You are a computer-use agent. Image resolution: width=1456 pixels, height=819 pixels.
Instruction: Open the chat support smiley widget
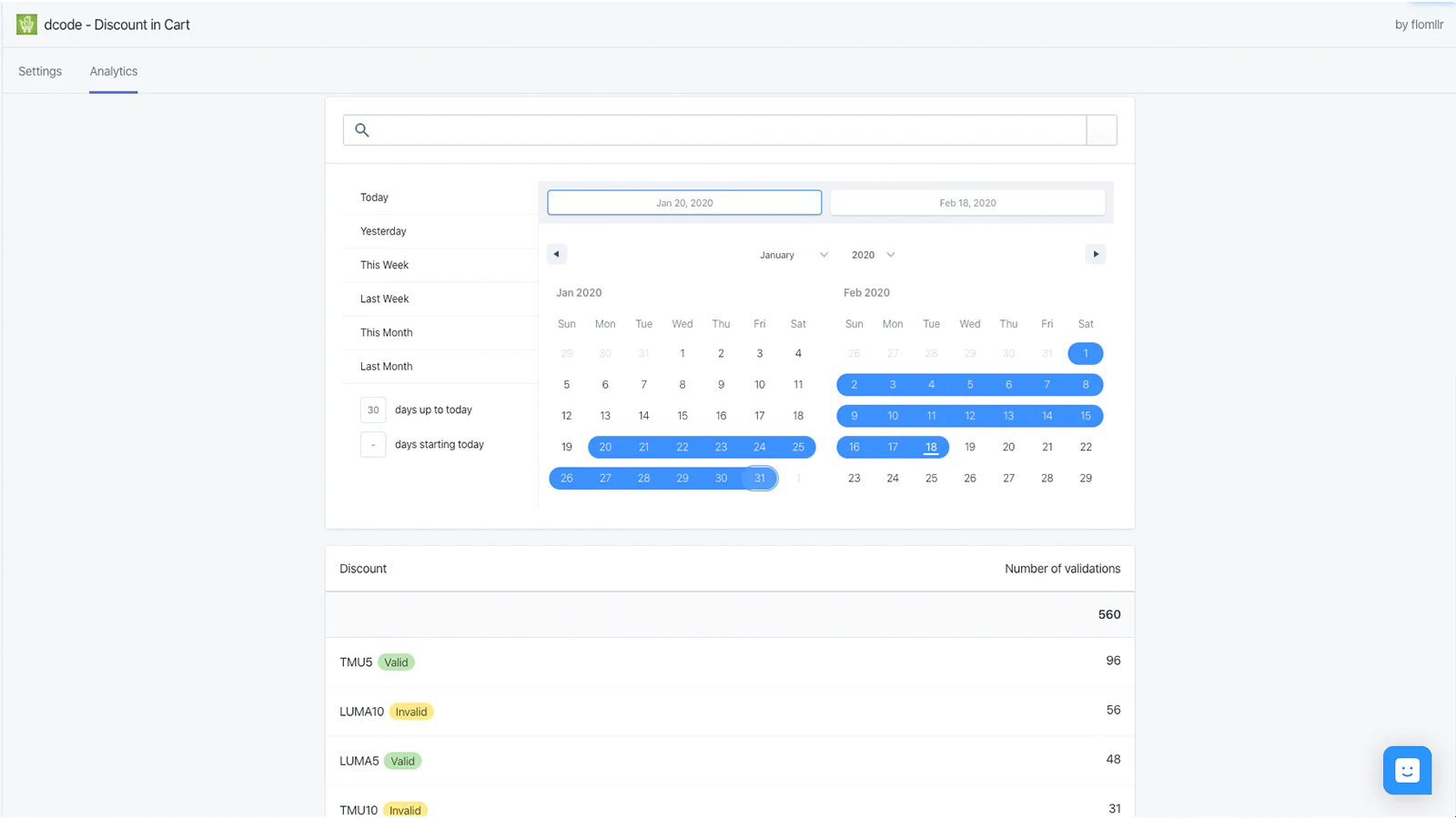click(1407, 770)
